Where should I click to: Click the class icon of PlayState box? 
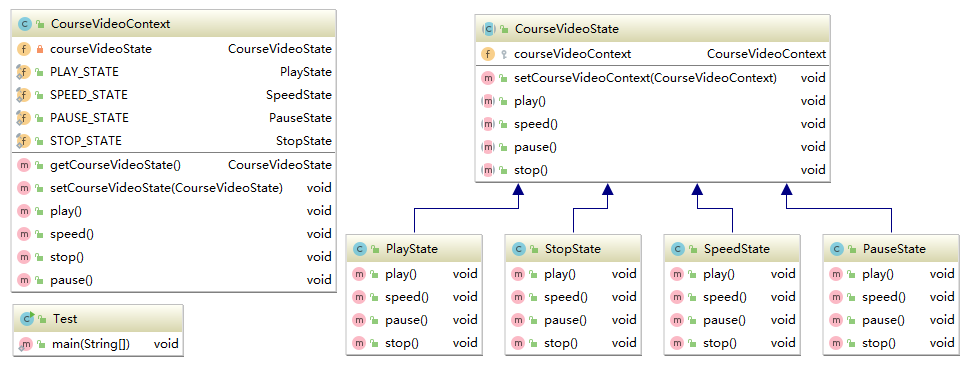click(x=359, y=249)
